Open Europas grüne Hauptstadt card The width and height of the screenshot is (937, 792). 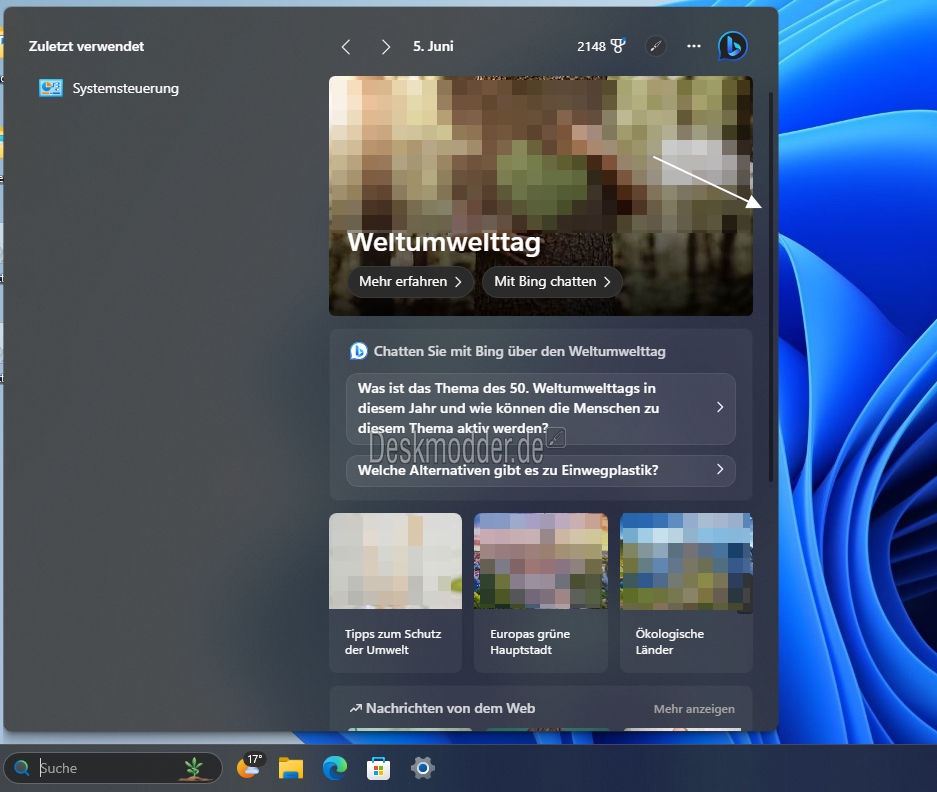coord(540,592)
